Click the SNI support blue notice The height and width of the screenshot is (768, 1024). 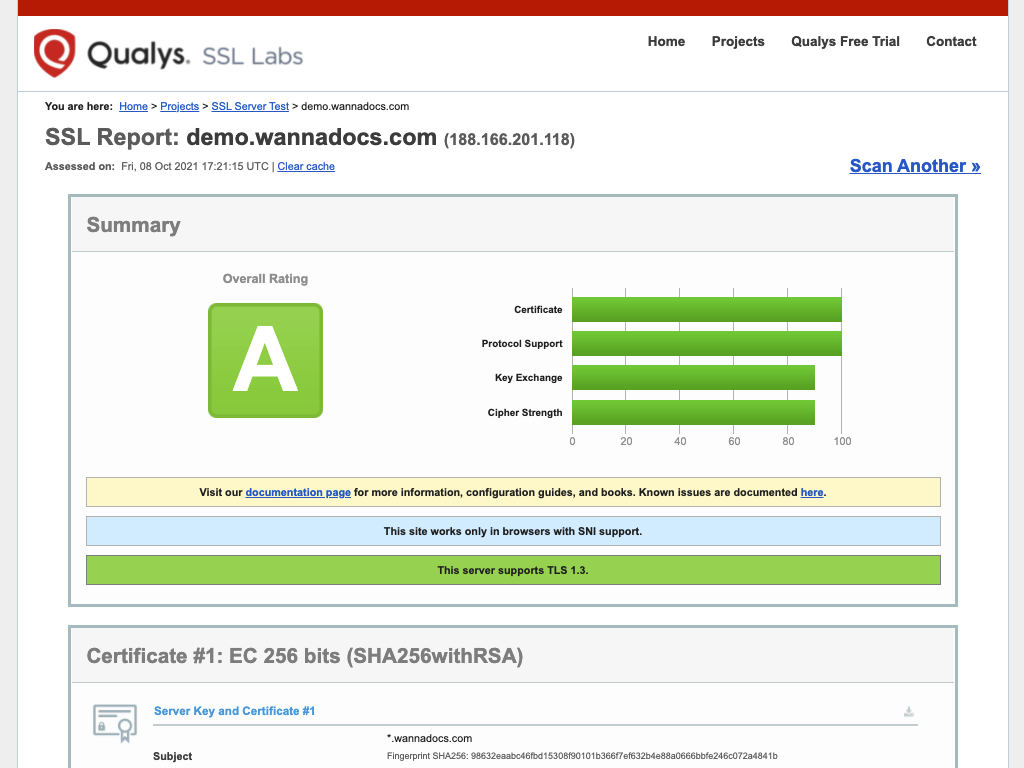pyautogui.click(x=513, y=532)
